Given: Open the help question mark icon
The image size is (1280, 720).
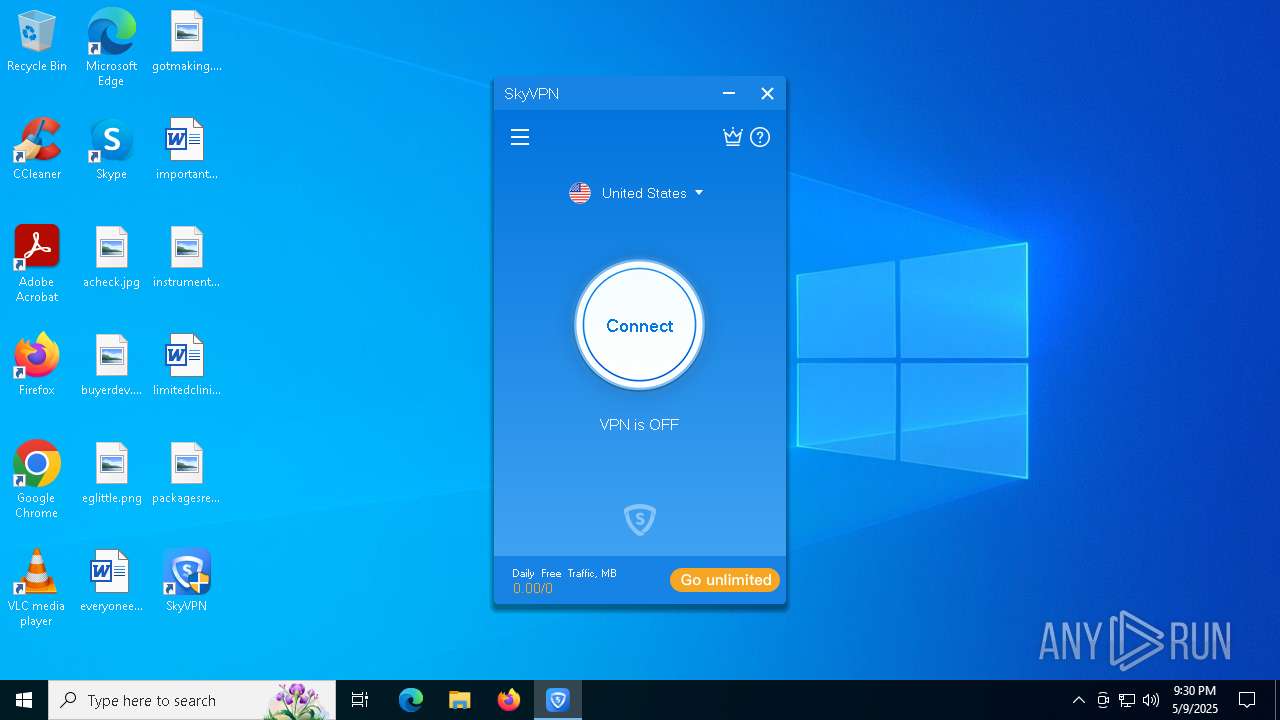Looking at the screenshot, I should tap(760, 137).
